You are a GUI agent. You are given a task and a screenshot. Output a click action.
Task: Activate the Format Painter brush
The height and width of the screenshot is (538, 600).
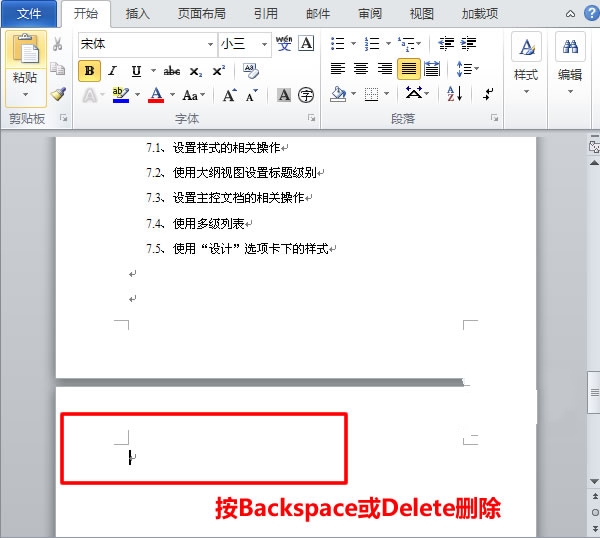coord(58,94)
